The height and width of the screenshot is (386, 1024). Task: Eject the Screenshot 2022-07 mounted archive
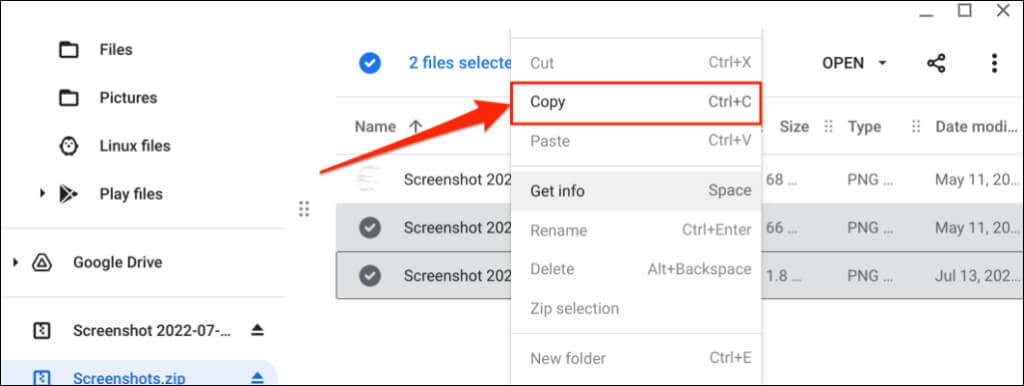257,330
